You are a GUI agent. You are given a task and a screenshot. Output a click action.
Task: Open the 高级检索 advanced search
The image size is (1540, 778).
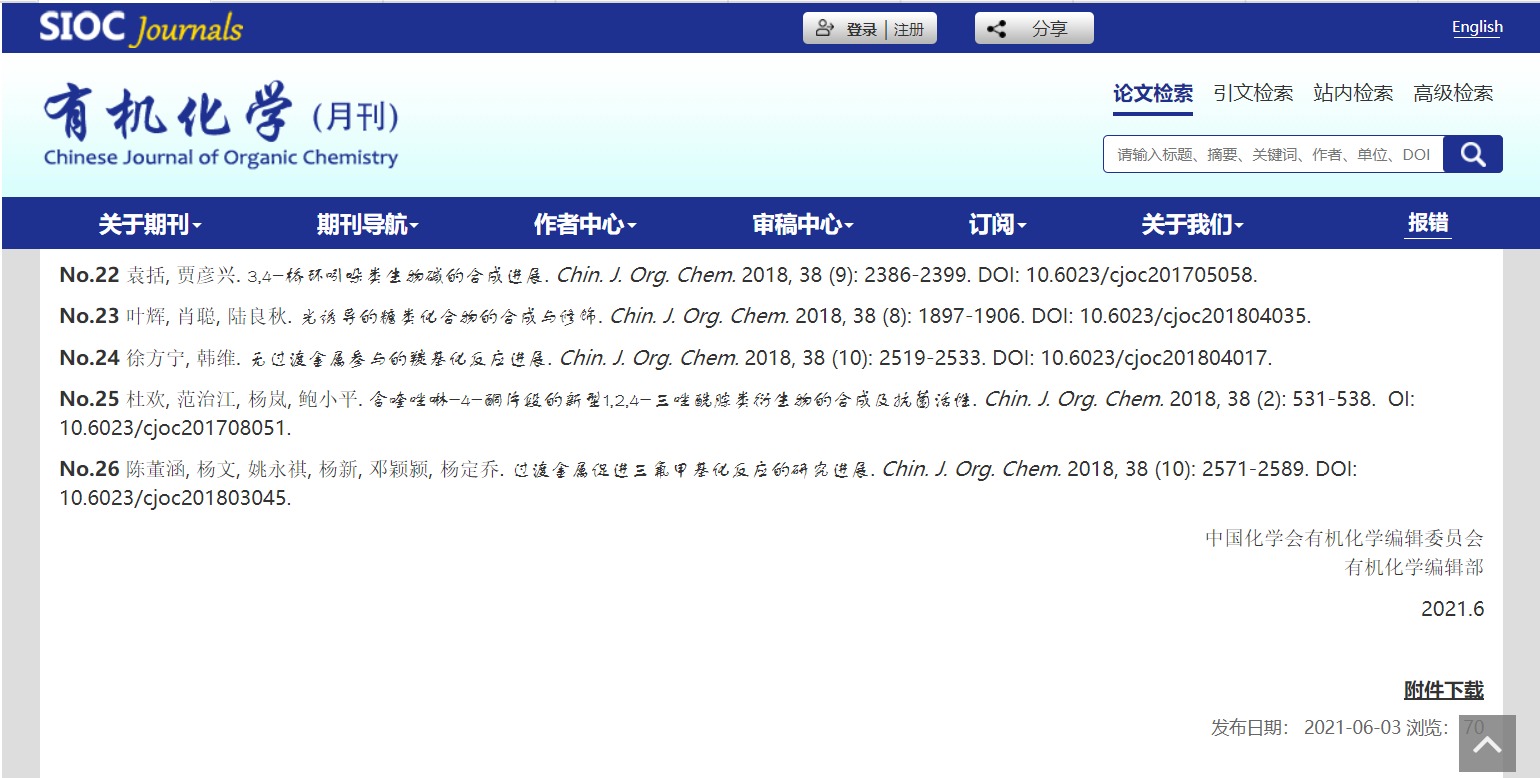[x=1452, y=94]
